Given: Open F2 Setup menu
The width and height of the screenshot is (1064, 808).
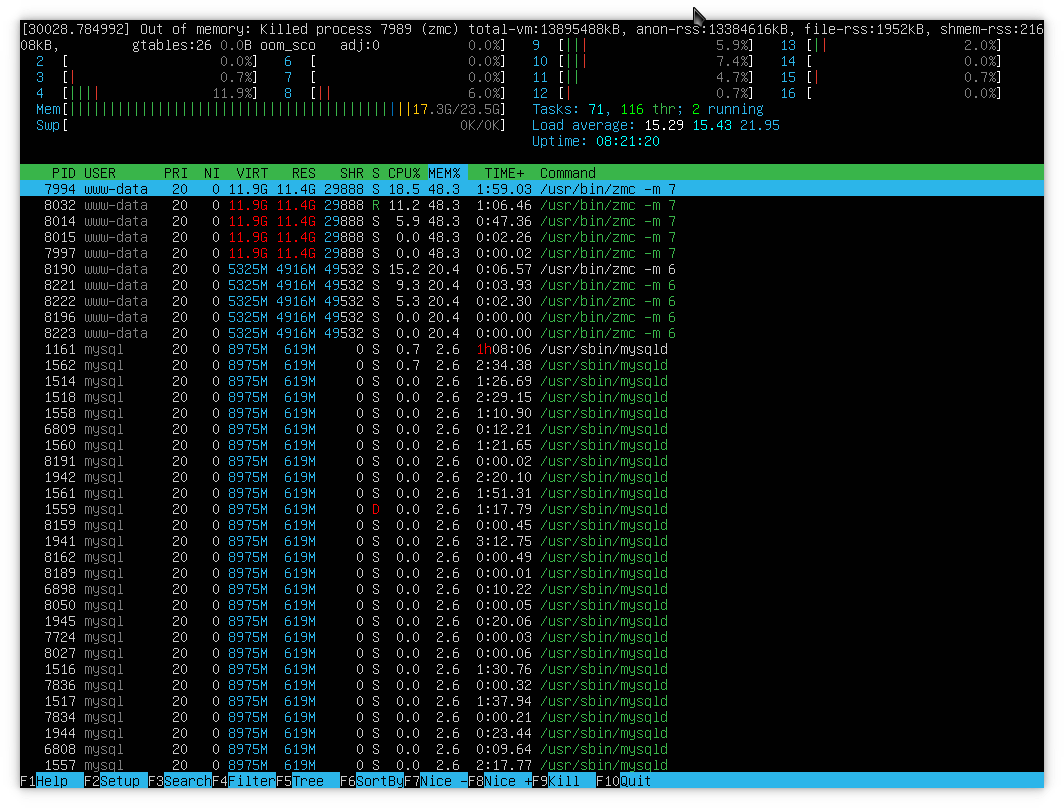Looking at the screenshot, I should 112,781.
